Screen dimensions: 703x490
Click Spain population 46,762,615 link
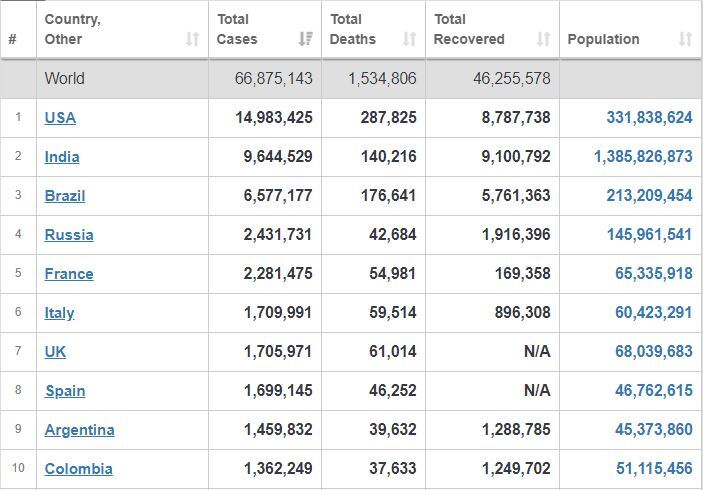click(x=654, y=390)
